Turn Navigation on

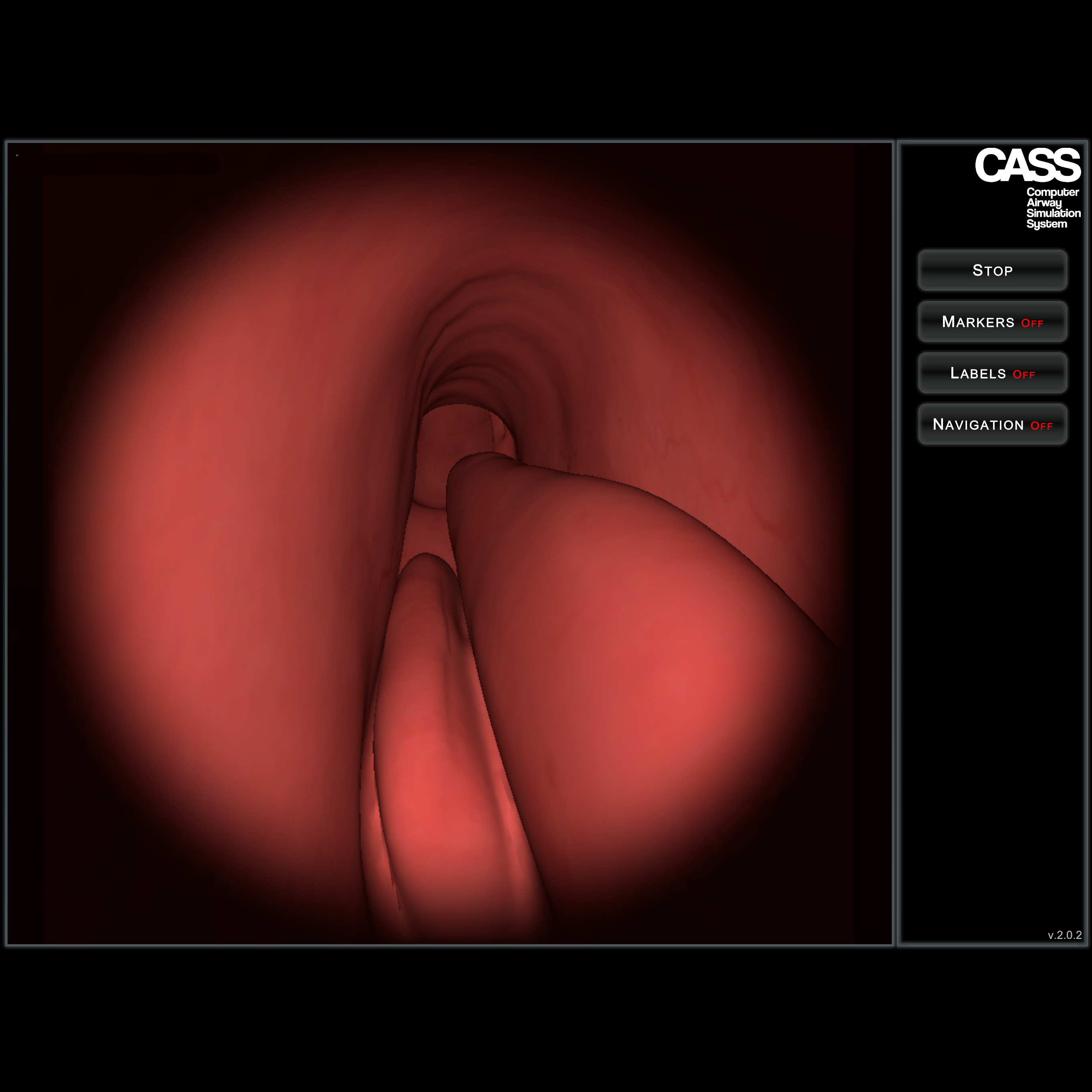[992, 425]
